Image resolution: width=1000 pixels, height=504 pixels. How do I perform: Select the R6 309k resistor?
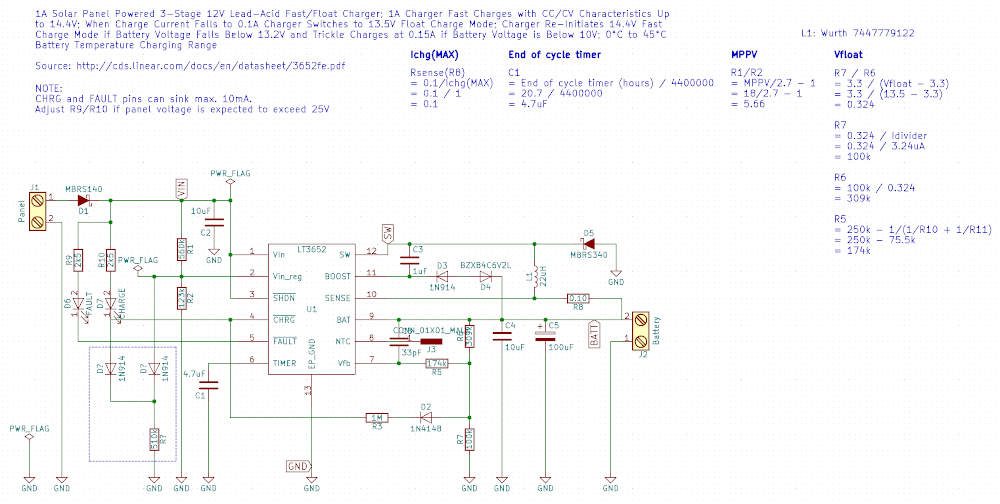(469, 336)
